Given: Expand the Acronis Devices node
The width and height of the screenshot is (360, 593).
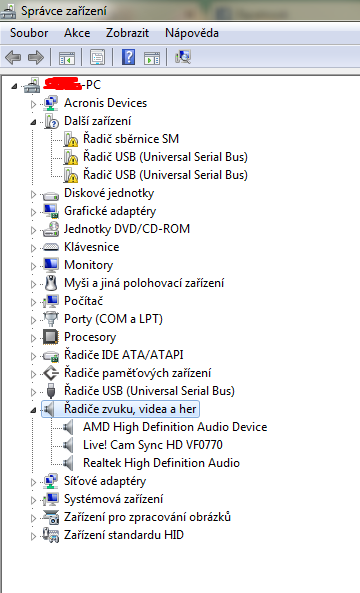Looking at the screenshot, I should (x=33, y=104).
